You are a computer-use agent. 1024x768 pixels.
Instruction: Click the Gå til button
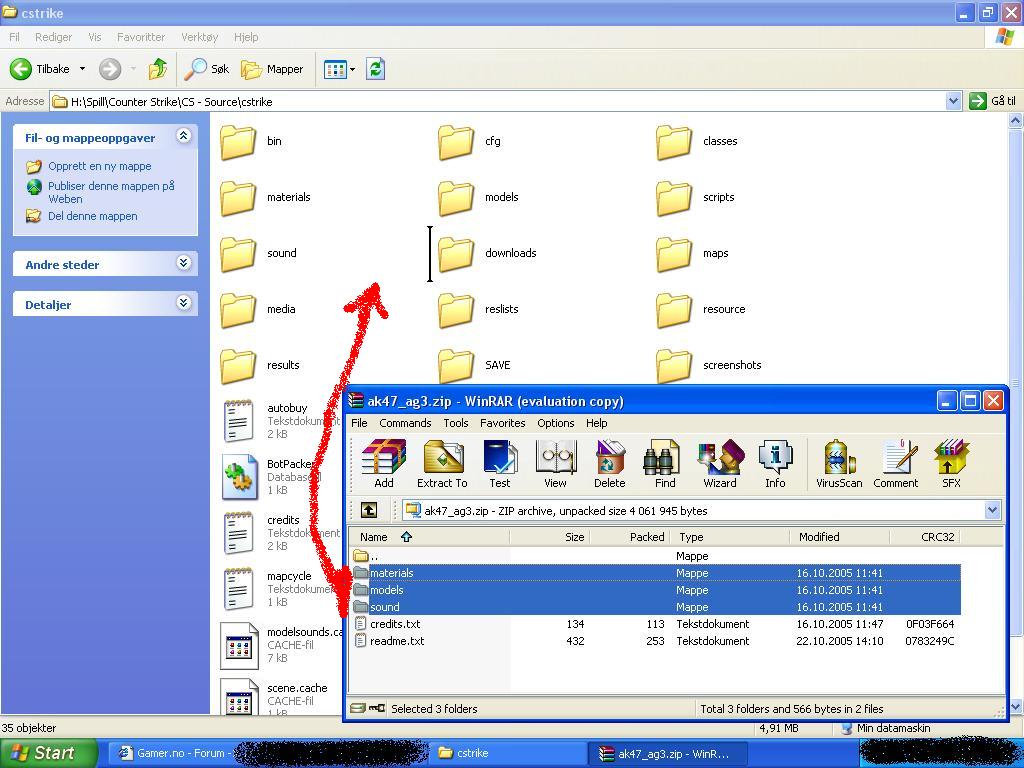pos(993,101)
